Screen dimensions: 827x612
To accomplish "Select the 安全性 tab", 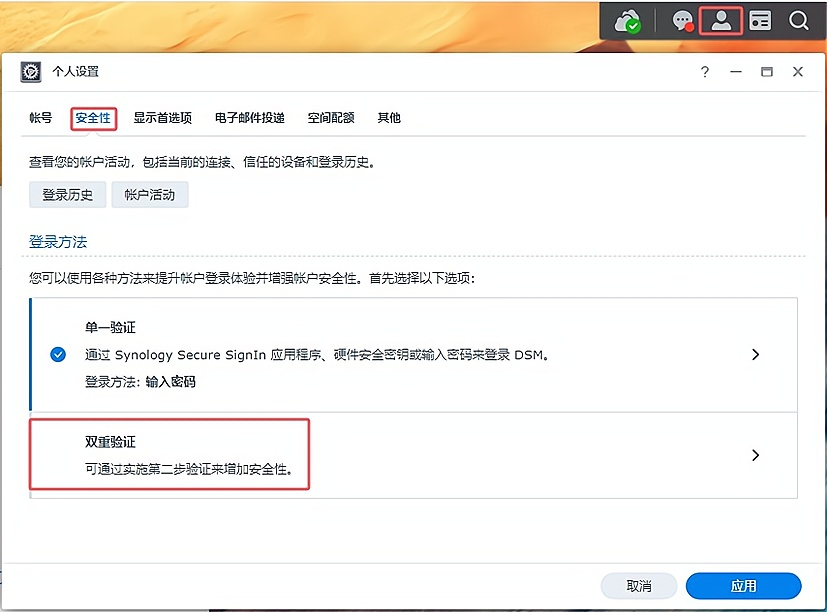I will pyautogui.click(x=93, y=118).
